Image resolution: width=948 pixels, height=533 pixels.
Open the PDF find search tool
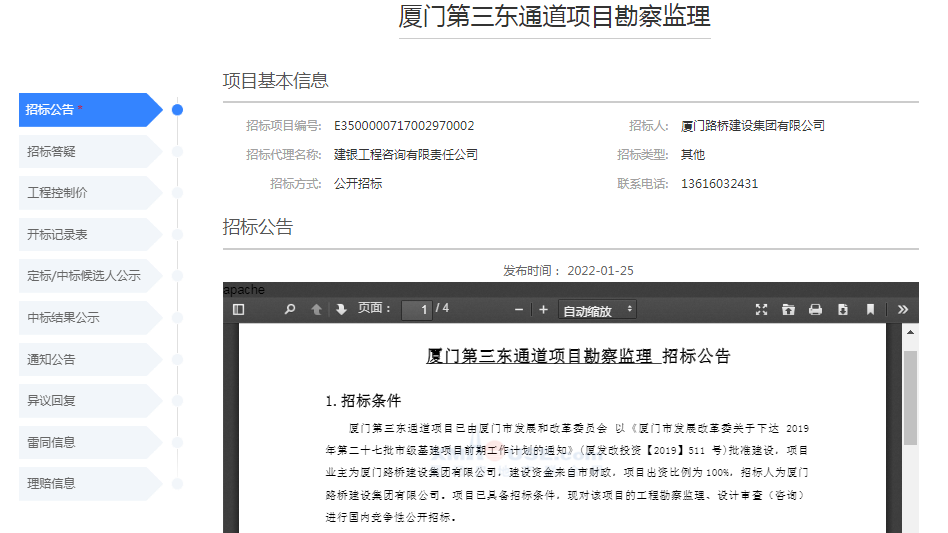click(x=290, y=310)
